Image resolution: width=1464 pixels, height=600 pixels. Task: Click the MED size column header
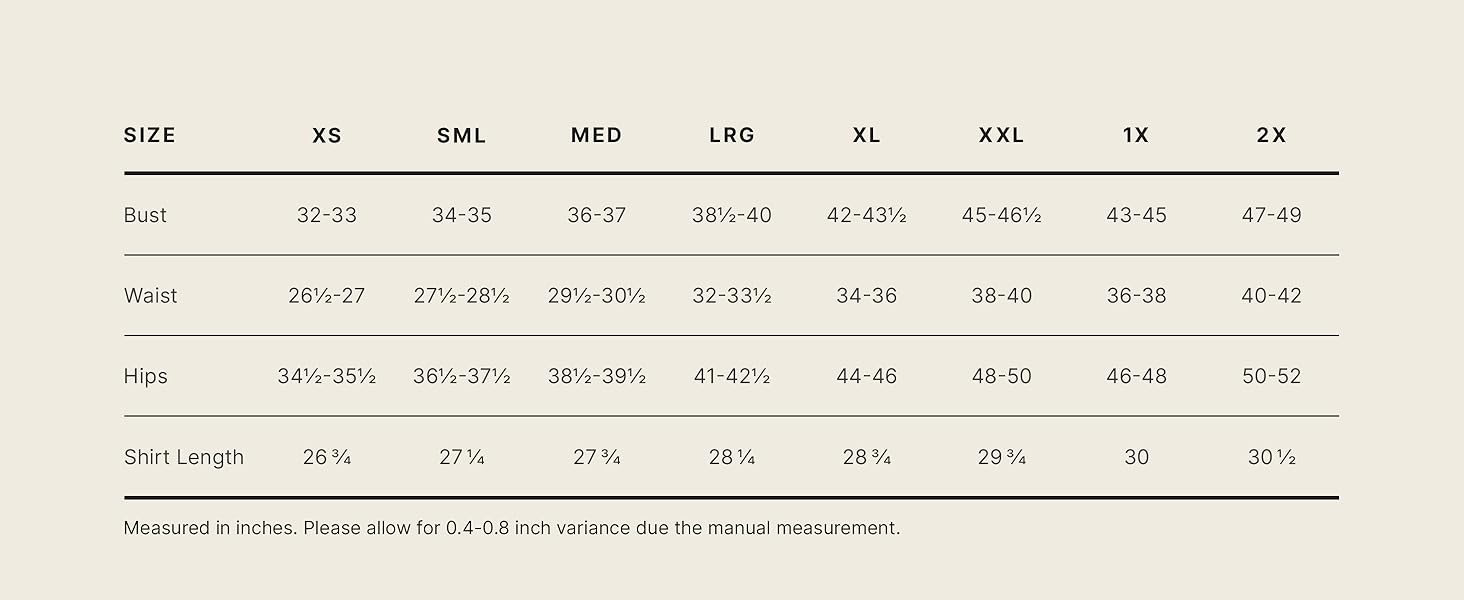click(597, 135)
